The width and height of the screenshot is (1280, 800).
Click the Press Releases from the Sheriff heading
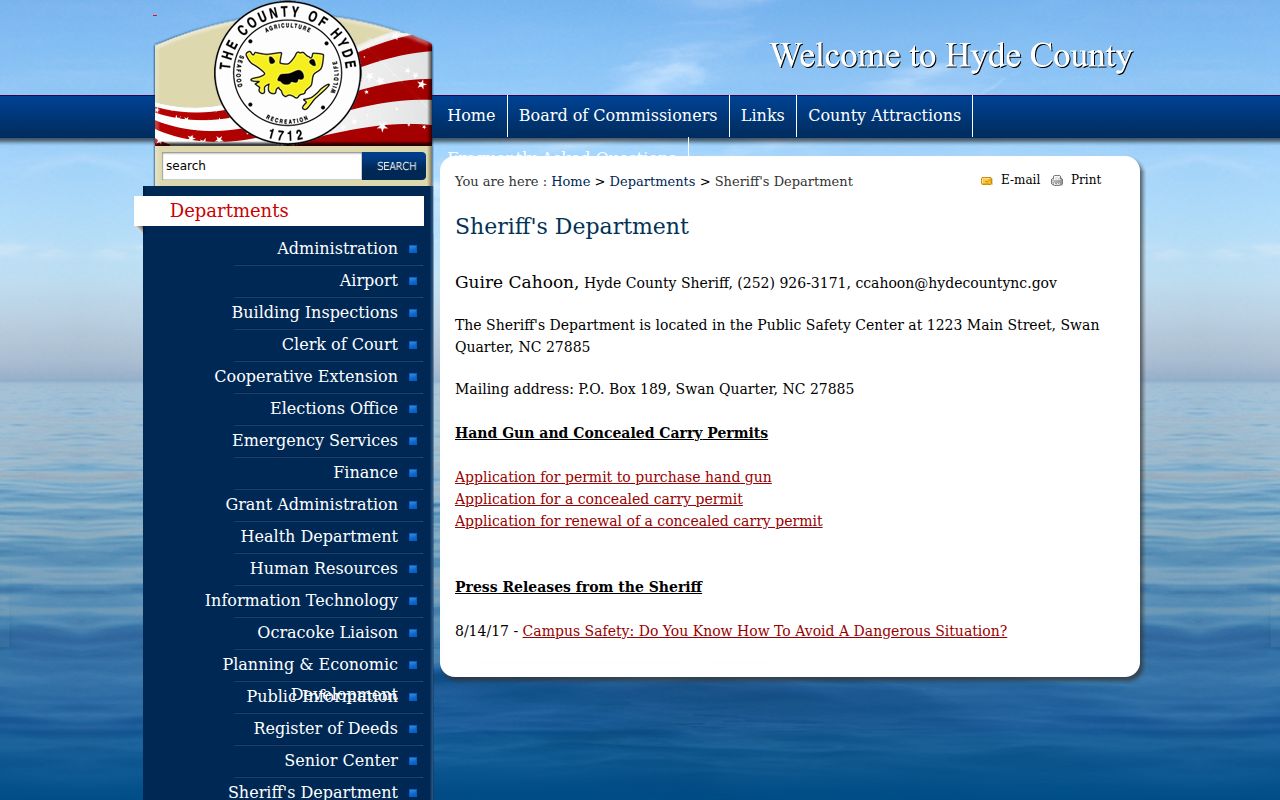578,587
